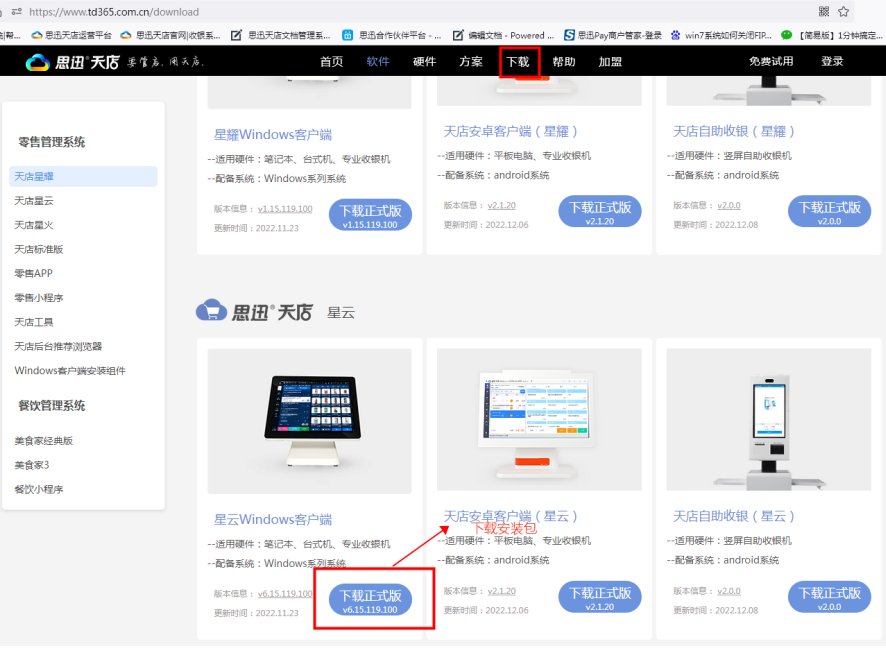This screenshot has width=886, height=648.
Task: Open the win7系统如何关闭FIP bookmark
Action: pos(721,35)
